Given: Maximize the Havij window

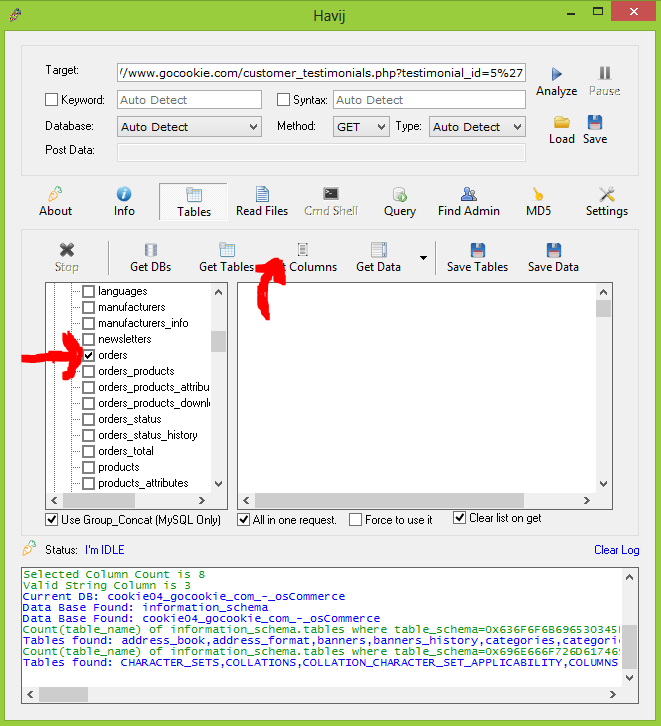Looking at the screenshot, I should [x=598, y=12].
